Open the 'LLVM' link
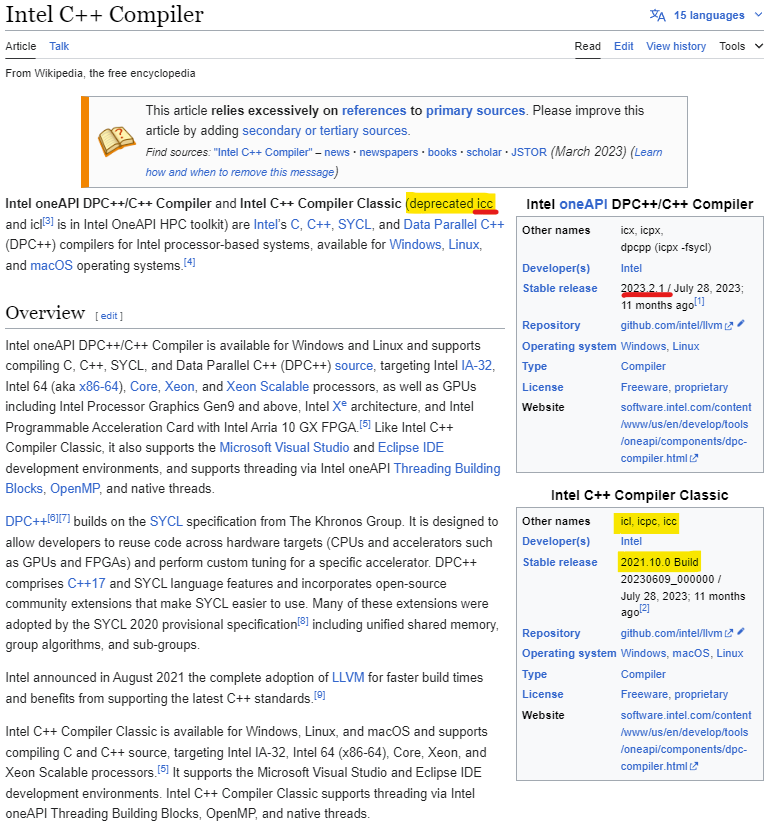777x835 pixels. (x=348, y=678)
